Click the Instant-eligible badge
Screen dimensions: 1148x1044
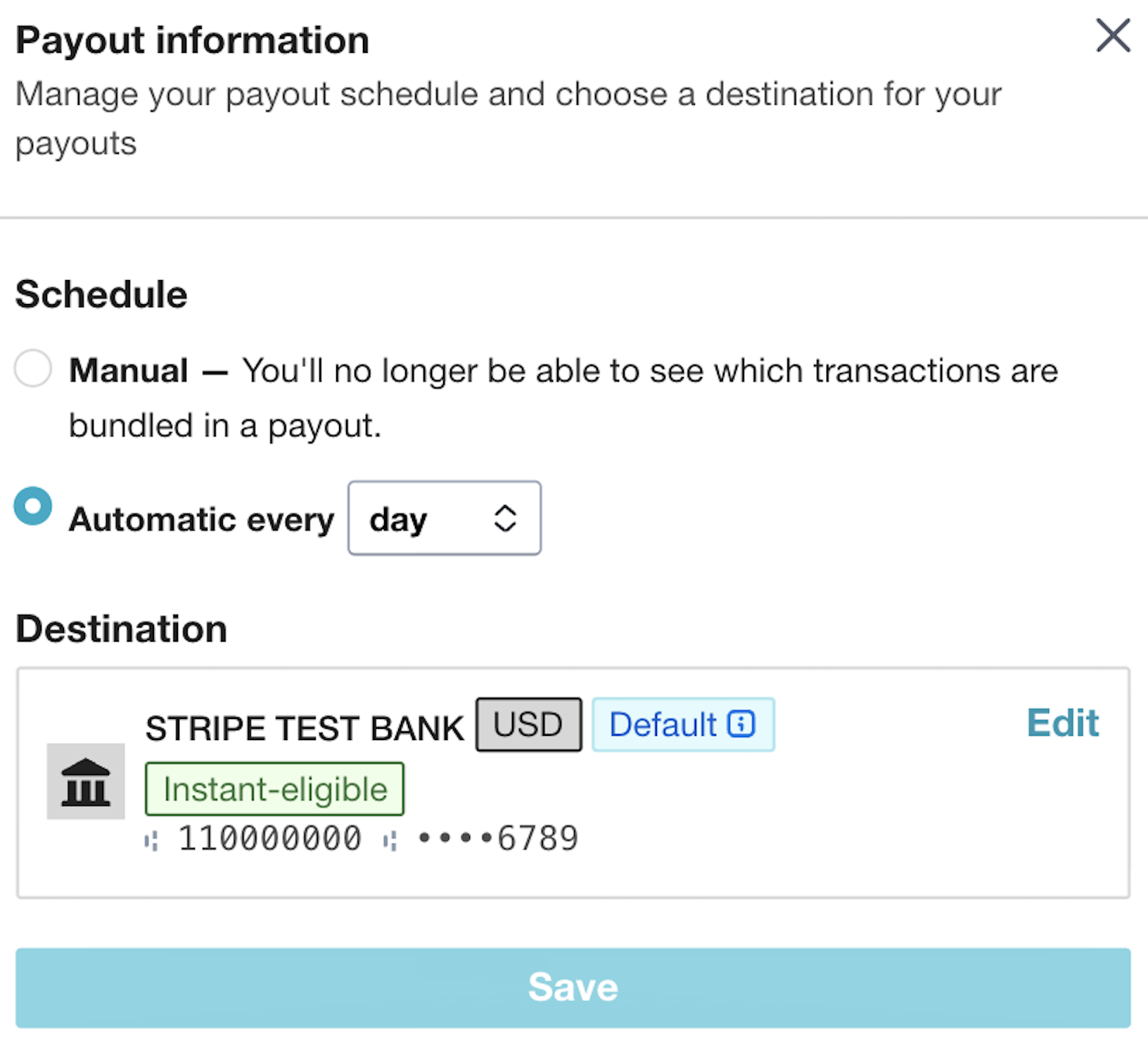point(274,789)
